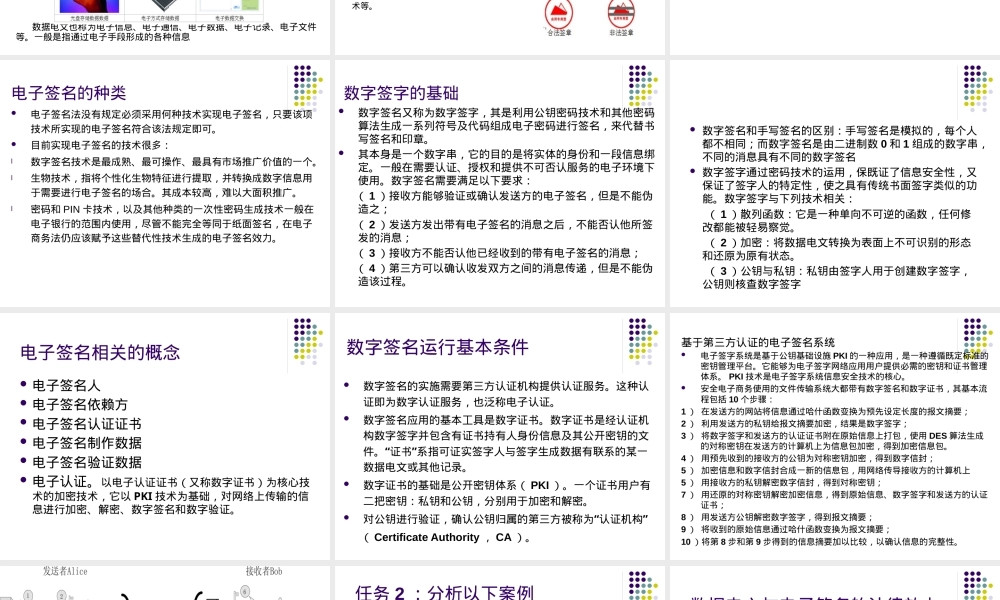
Task: Select the slide titled 数字签名运行基本条件
Action: point(499,437)
